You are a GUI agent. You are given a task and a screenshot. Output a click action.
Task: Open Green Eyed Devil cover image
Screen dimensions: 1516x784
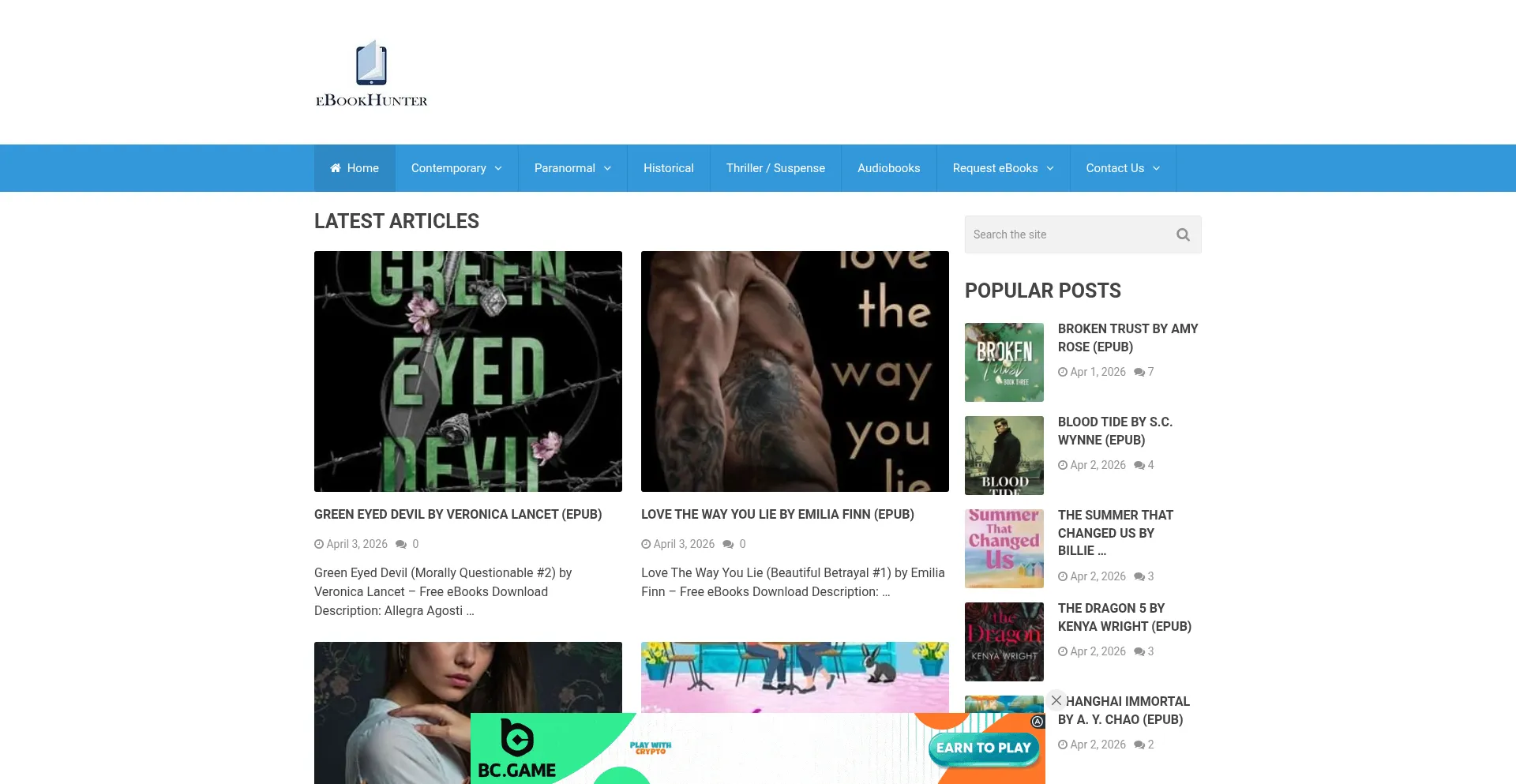click(468, 371)
